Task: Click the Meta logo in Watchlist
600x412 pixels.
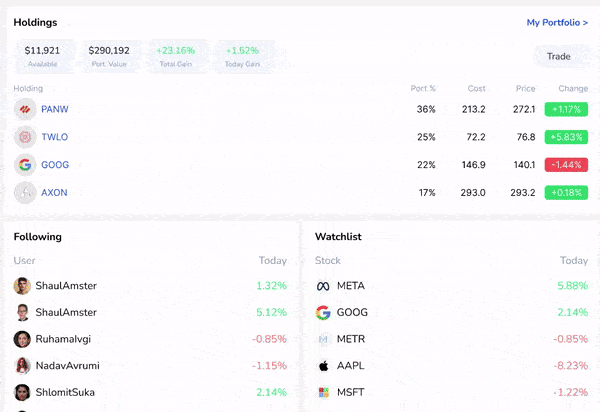Action: [323, 286]
